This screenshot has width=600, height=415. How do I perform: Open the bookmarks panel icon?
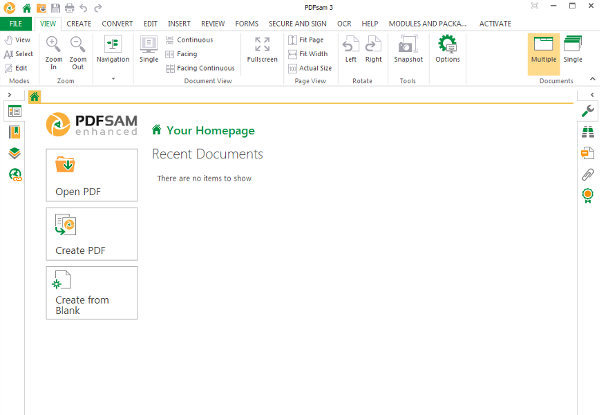tap(15, 132)
